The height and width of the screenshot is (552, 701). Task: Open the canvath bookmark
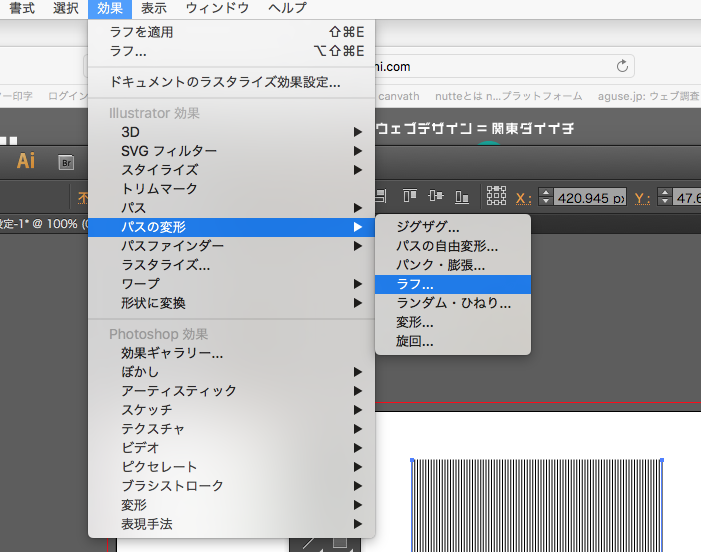399,96
